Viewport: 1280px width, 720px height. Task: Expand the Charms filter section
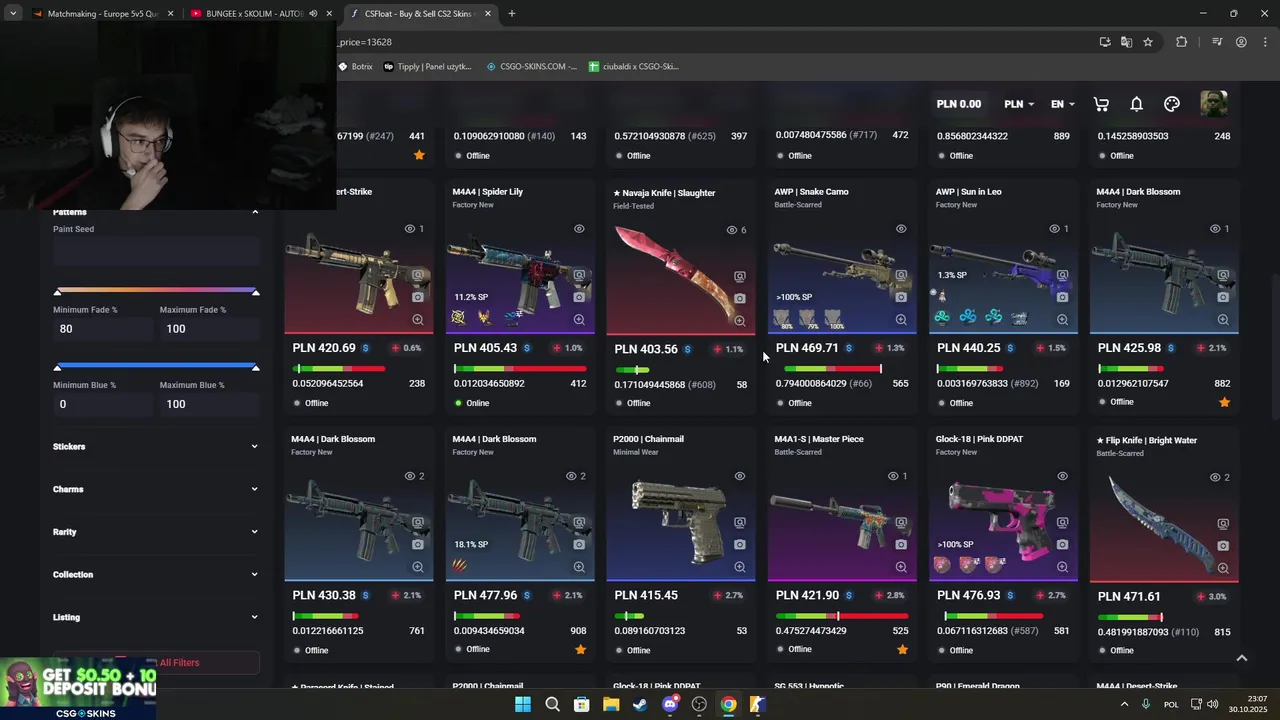155,489
